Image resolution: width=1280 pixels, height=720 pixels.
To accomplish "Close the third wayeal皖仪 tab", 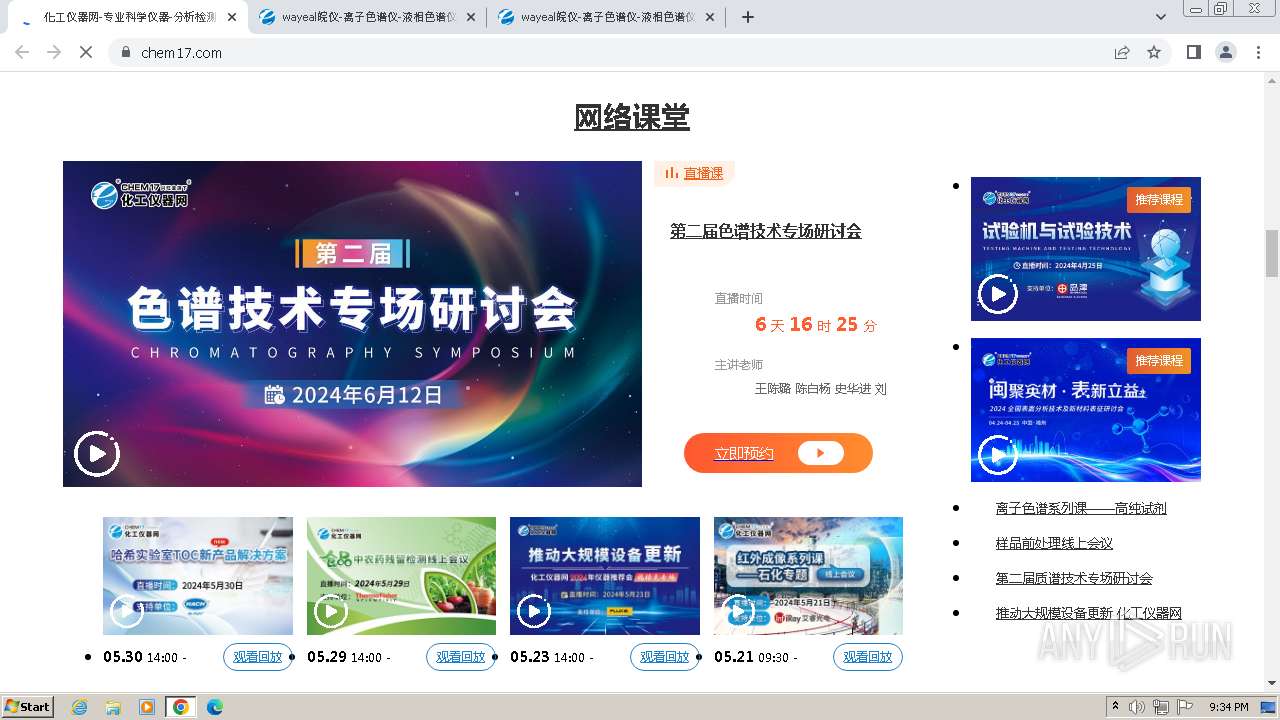I will (x=710, y=17).
